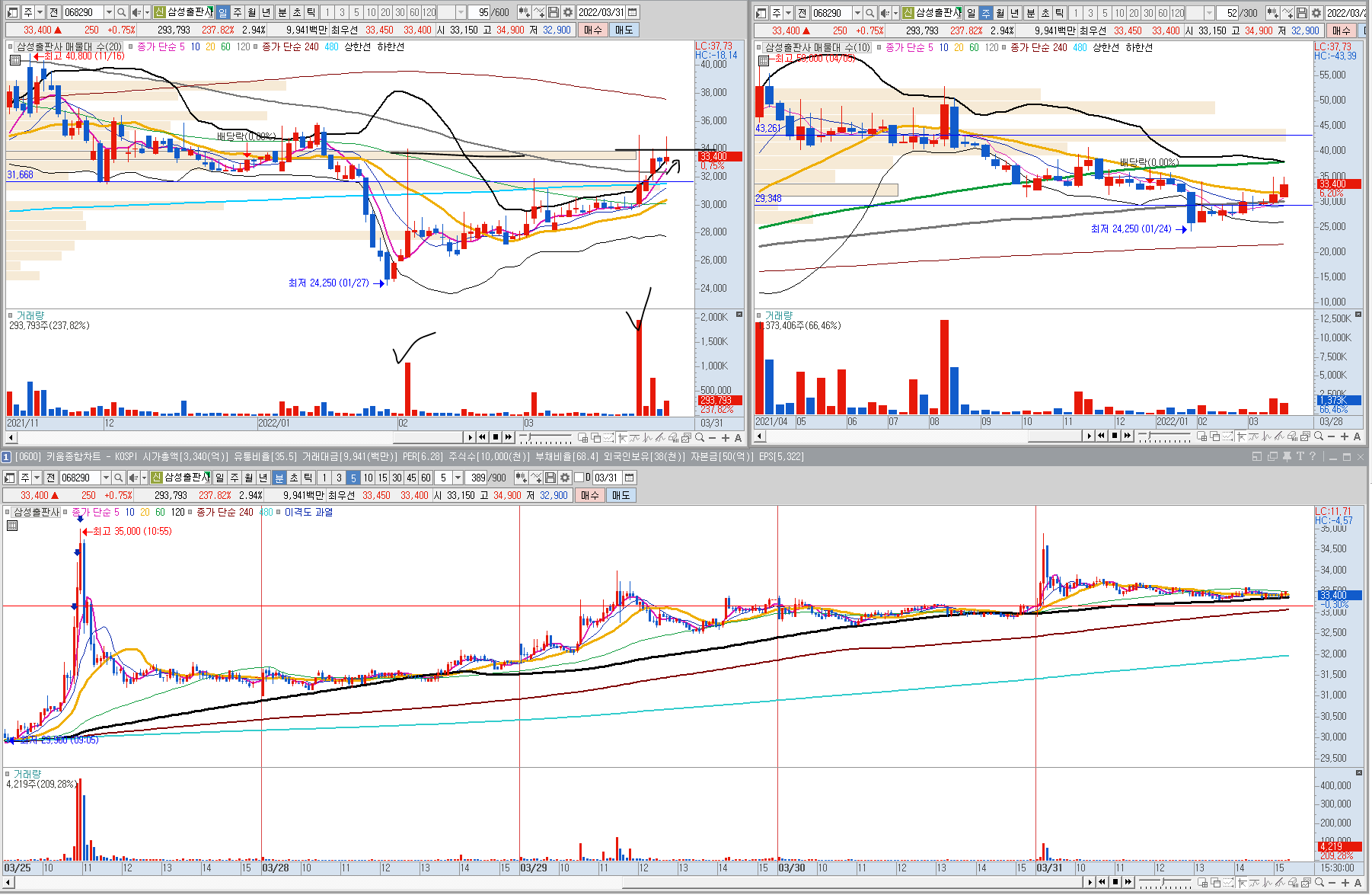Click 매도 sell button in top-left chart
The width and height of the screenshot is (1372, 895).
click(x=624, y=30)
